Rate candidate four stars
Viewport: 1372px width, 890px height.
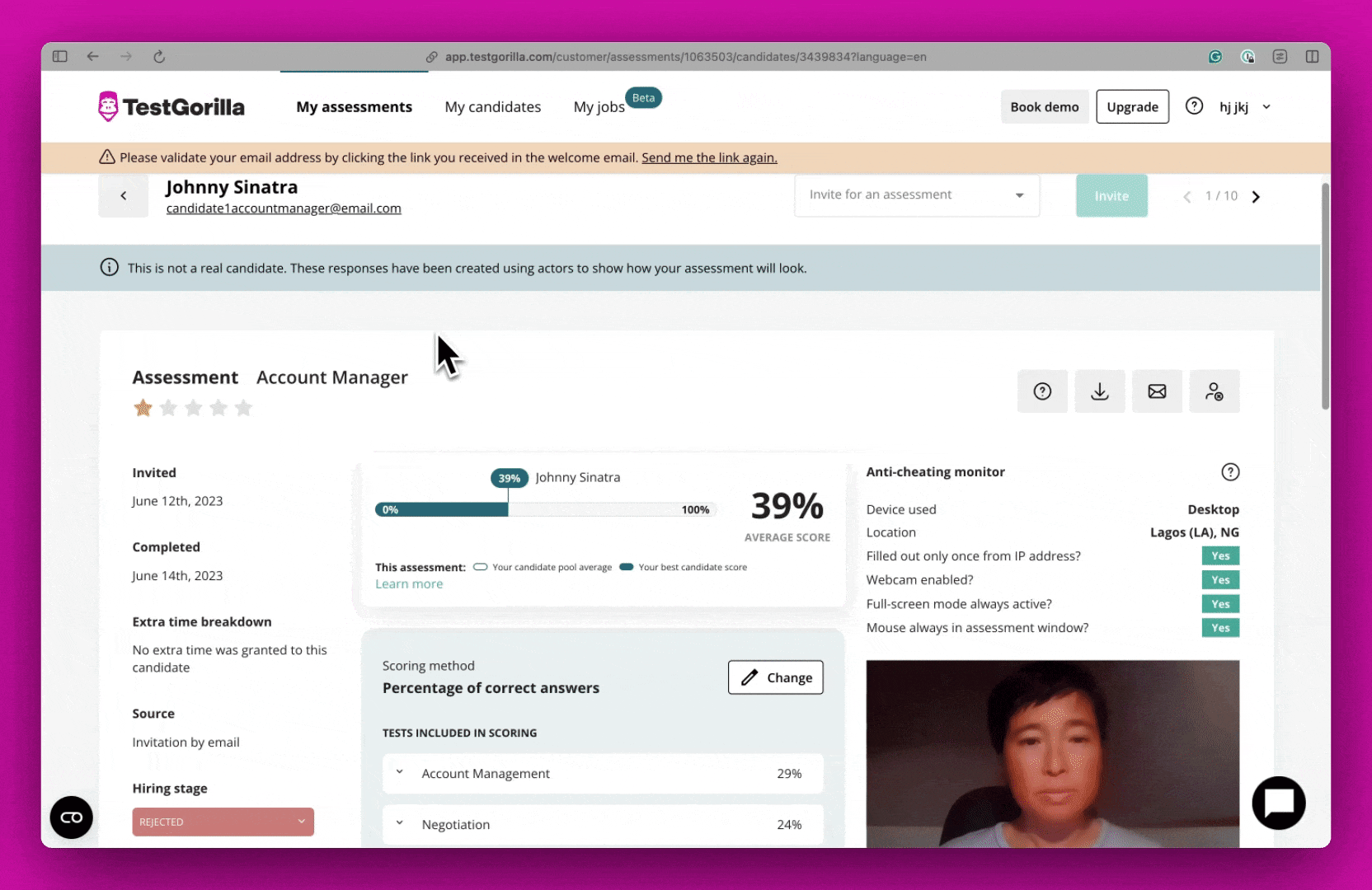coord(218,408)
